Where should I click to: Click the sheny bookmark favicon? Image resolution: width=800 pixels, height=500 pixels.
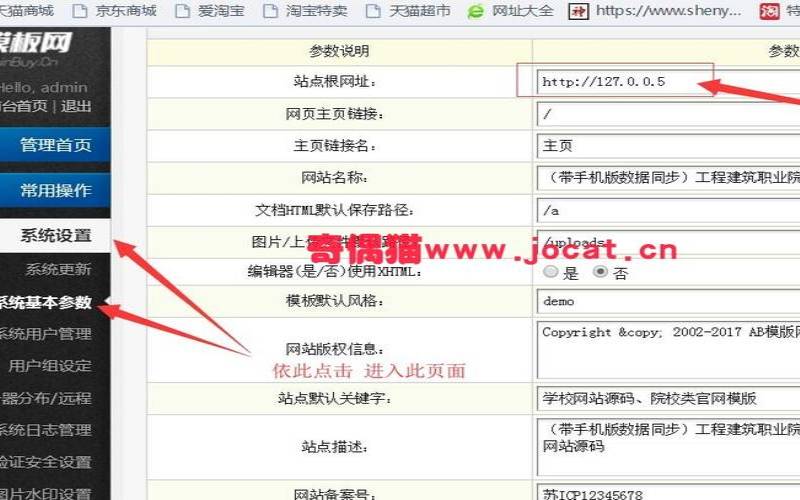[579, 11]
